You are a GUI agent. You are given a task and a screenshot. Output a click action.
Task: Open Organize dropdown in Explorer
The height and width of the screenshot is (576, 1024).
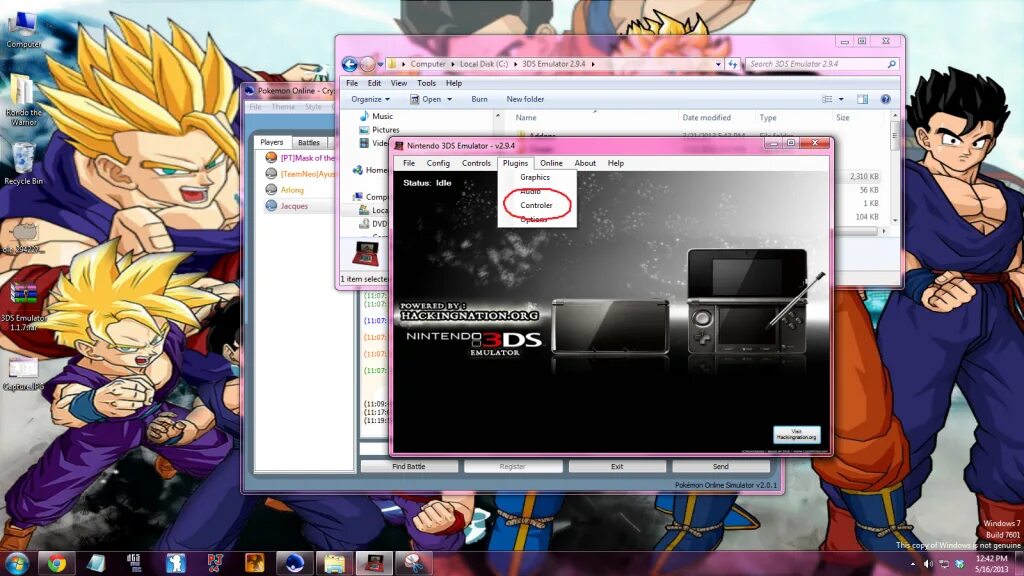click(x=370, y=99)
